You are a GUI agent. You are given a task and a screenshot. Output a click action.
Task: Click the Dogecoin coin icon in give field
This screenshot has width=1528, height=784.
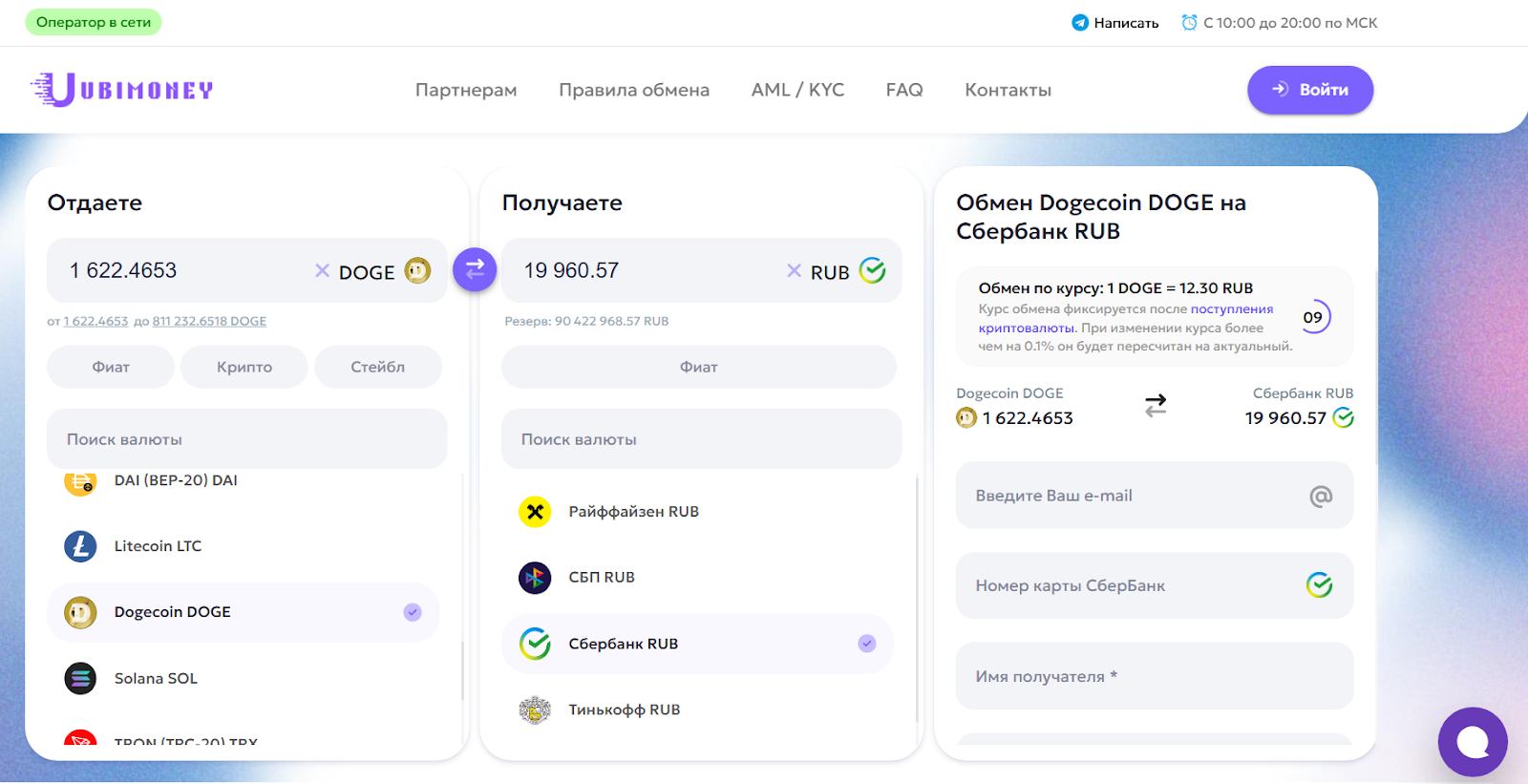click(417, 271)
